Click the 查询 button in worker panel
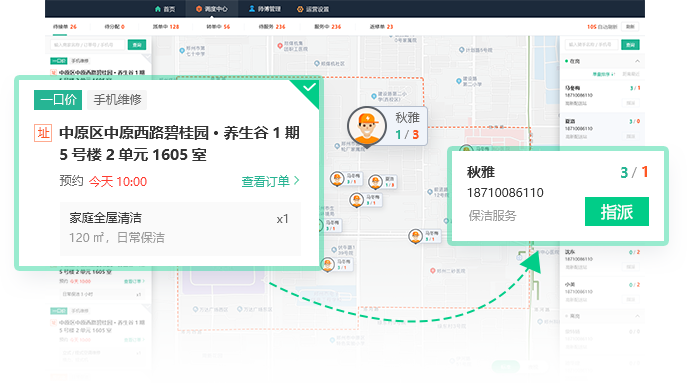 click(630, 45)
